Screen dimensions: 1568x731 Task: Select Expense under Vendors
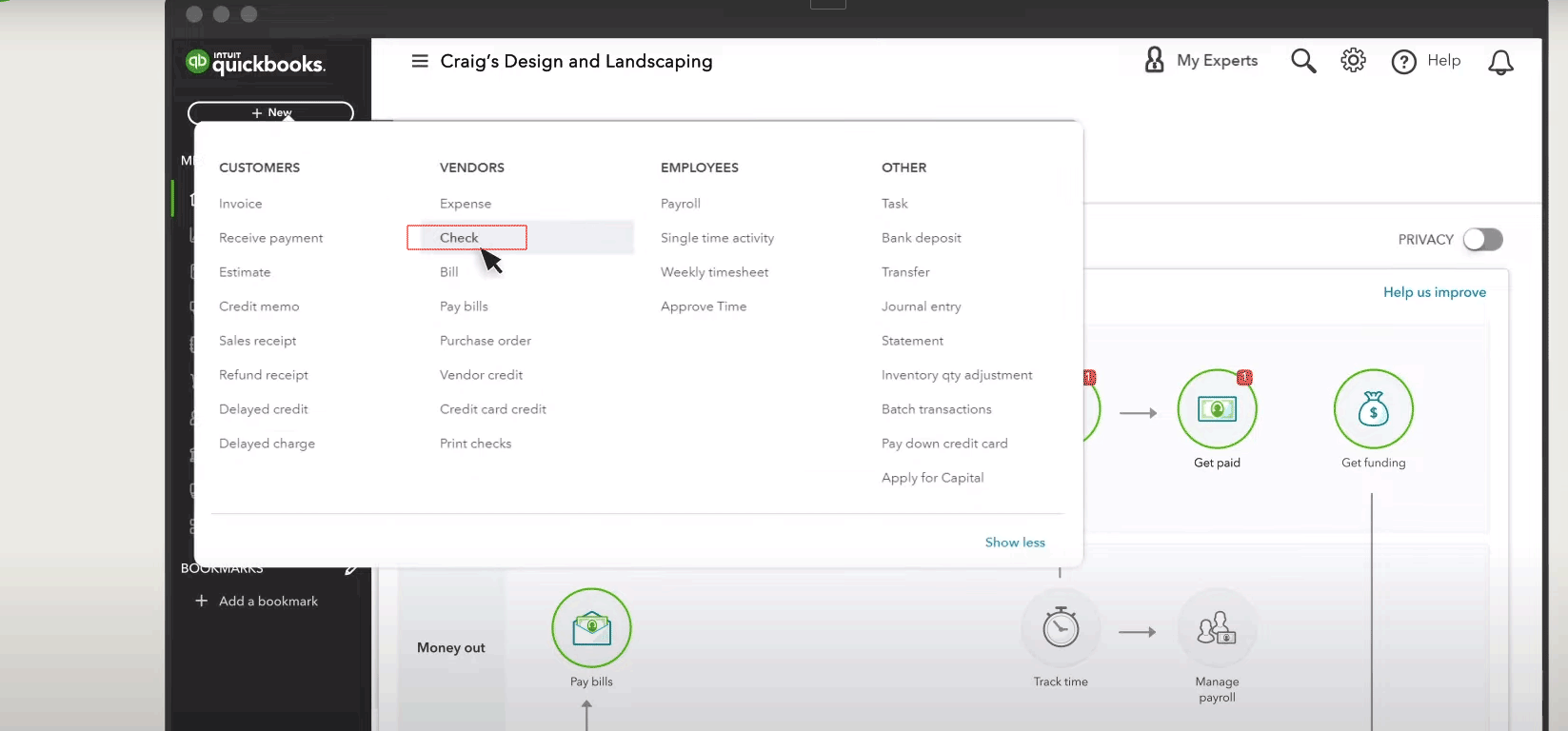[x=466, y=204]
